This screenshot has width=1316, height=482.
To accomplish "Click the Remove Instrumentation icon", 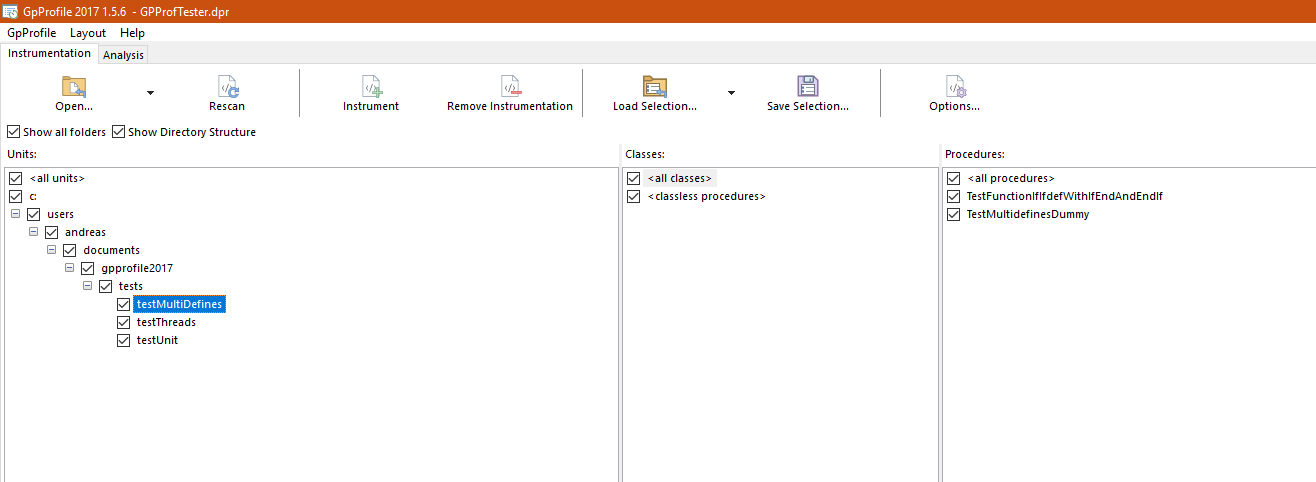I will 510,86.
